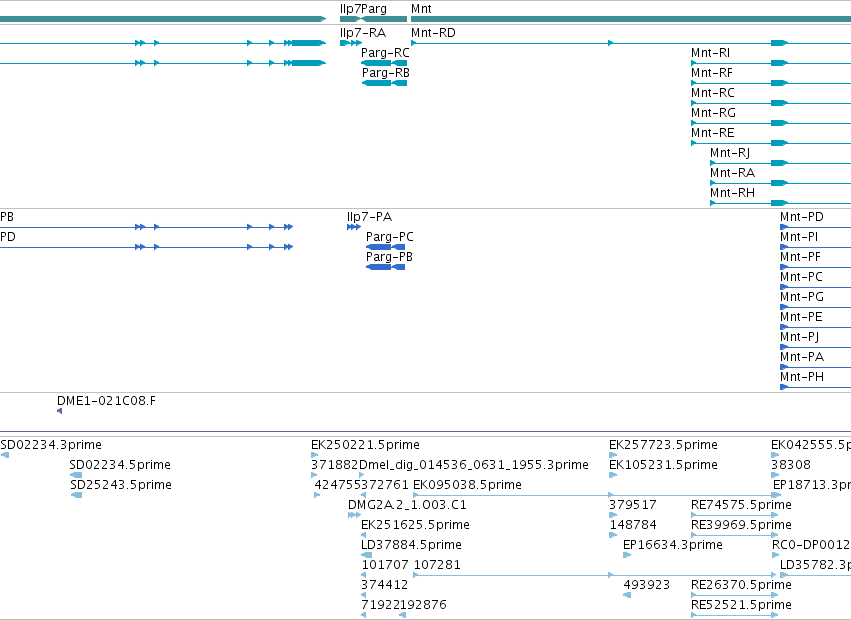Click the DMG2A2_1.003.C1 arrow glyph

click(354, 515)
